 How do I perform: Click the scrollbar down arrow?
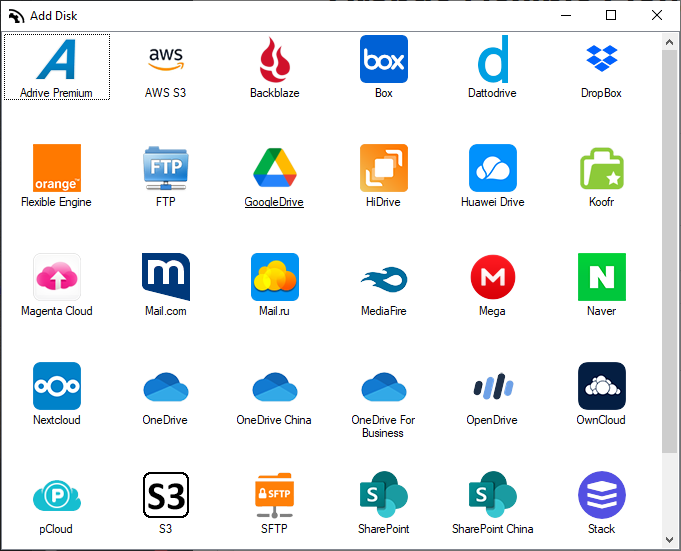[x=669, y=540]
